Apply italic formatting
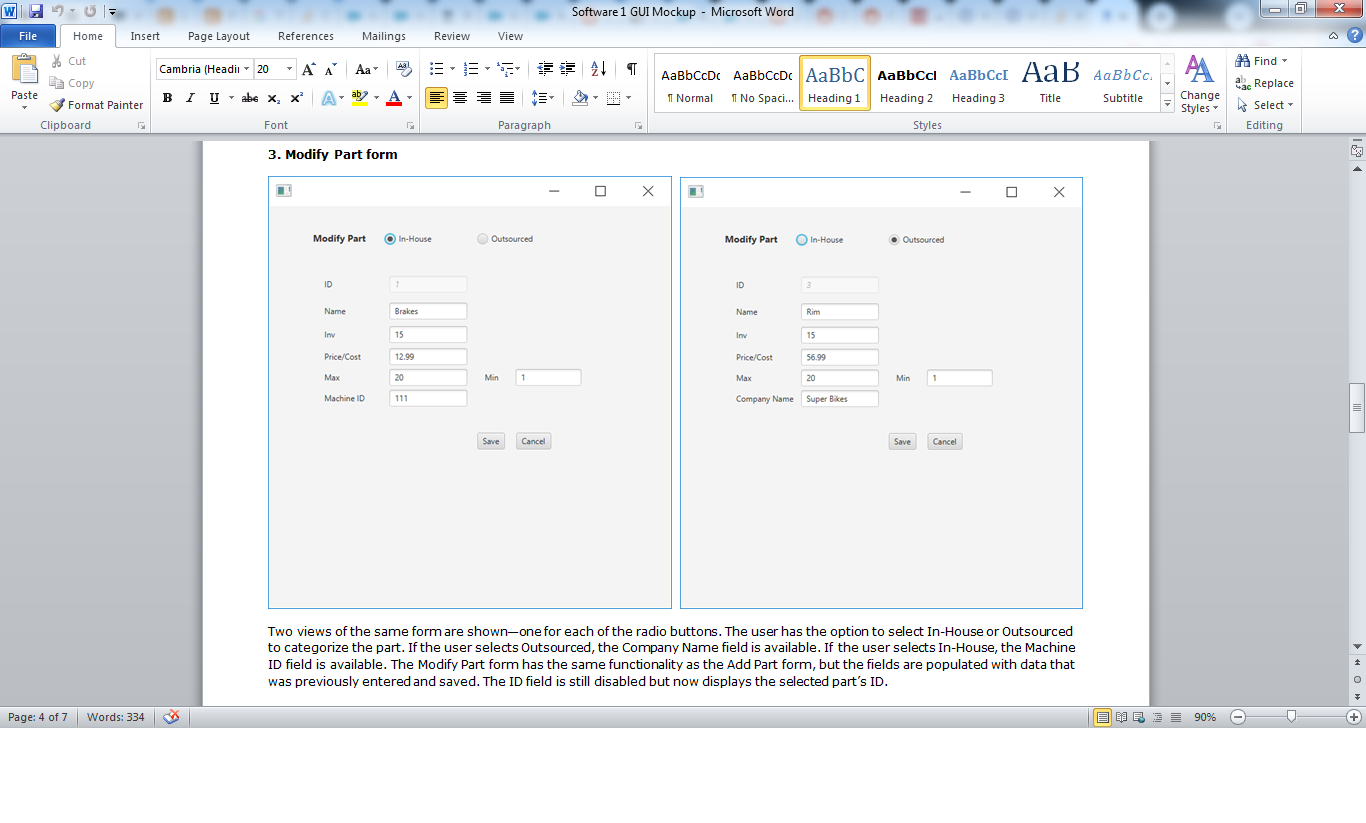 pyautogui.click(x=189, y=98)
